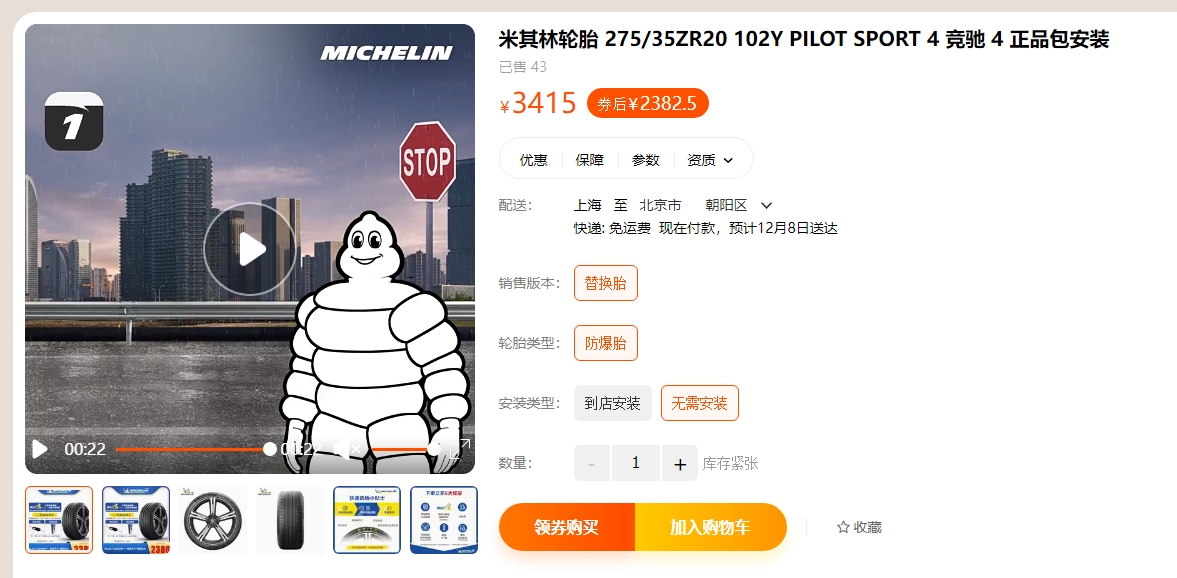Expand the 资质 dropdown chevron
This screenshot has height=578, width=1177.
coord(728,160)
